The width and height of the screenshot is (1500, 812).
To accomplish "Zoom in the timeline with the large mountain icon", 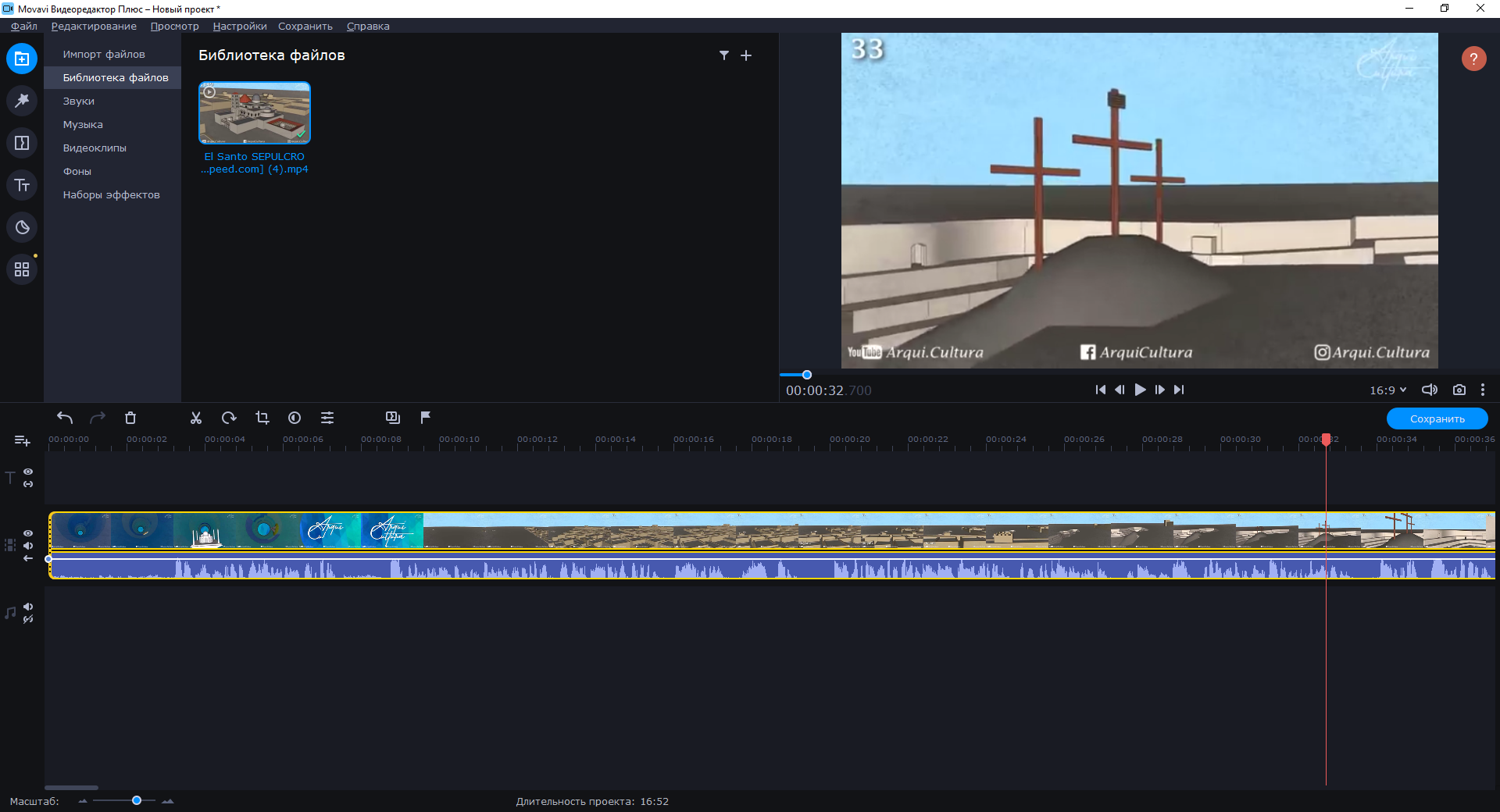I will pos(168,801).
